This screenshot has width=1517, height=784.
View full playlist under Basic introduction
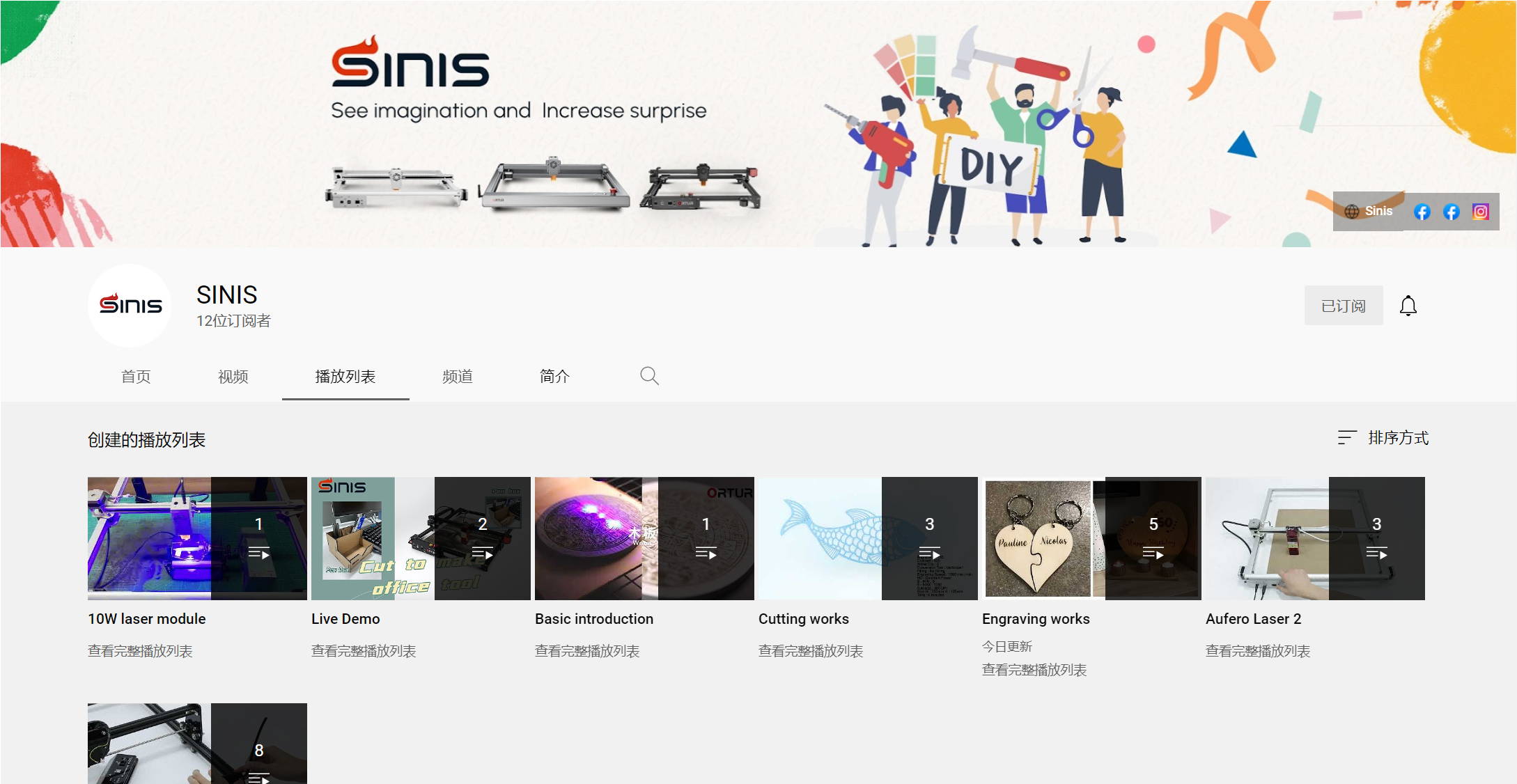[x=587, y=651]
